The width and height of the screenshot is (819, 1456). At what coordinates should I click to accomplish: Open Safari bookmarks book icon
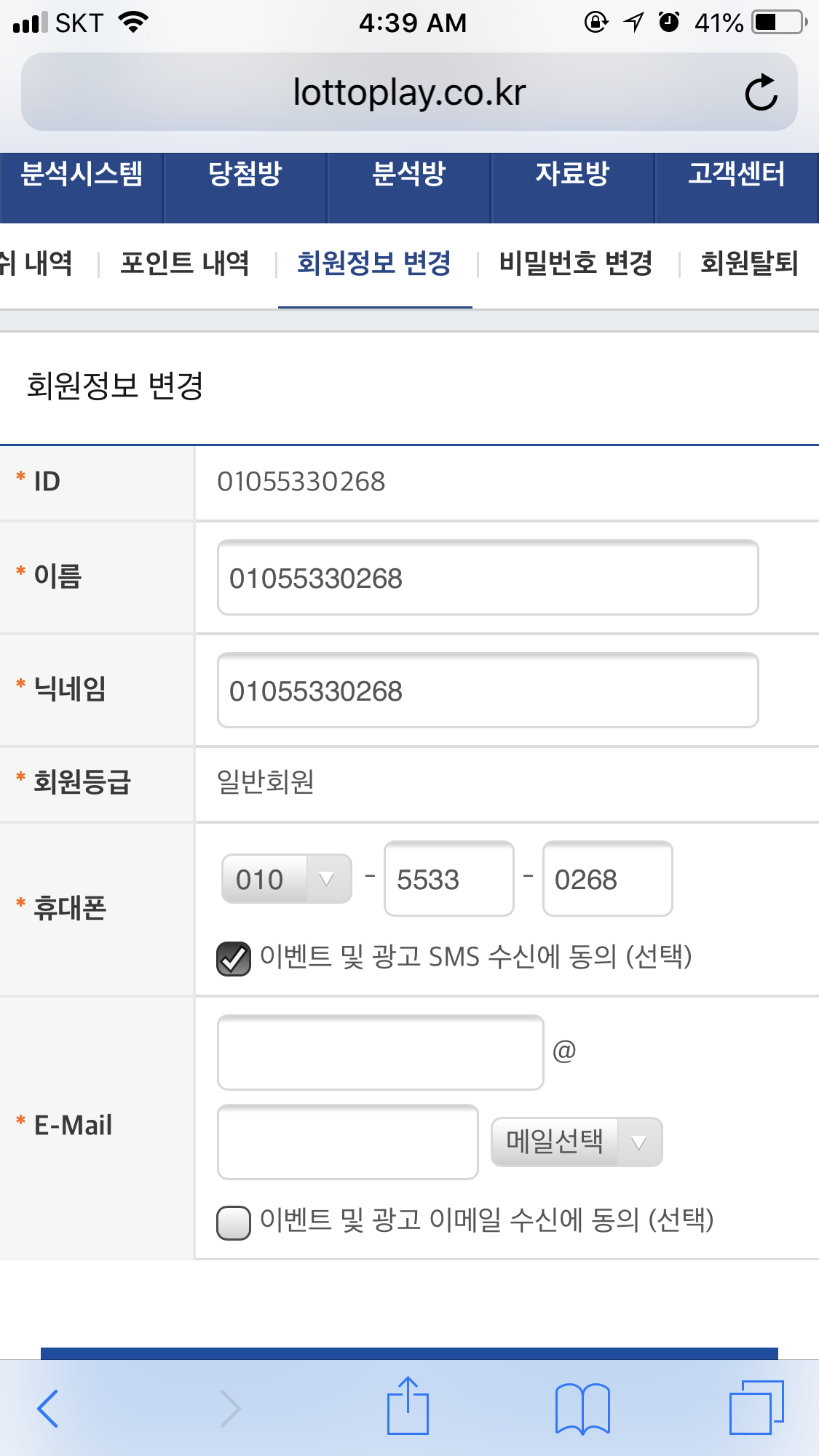pos(582,1409)
